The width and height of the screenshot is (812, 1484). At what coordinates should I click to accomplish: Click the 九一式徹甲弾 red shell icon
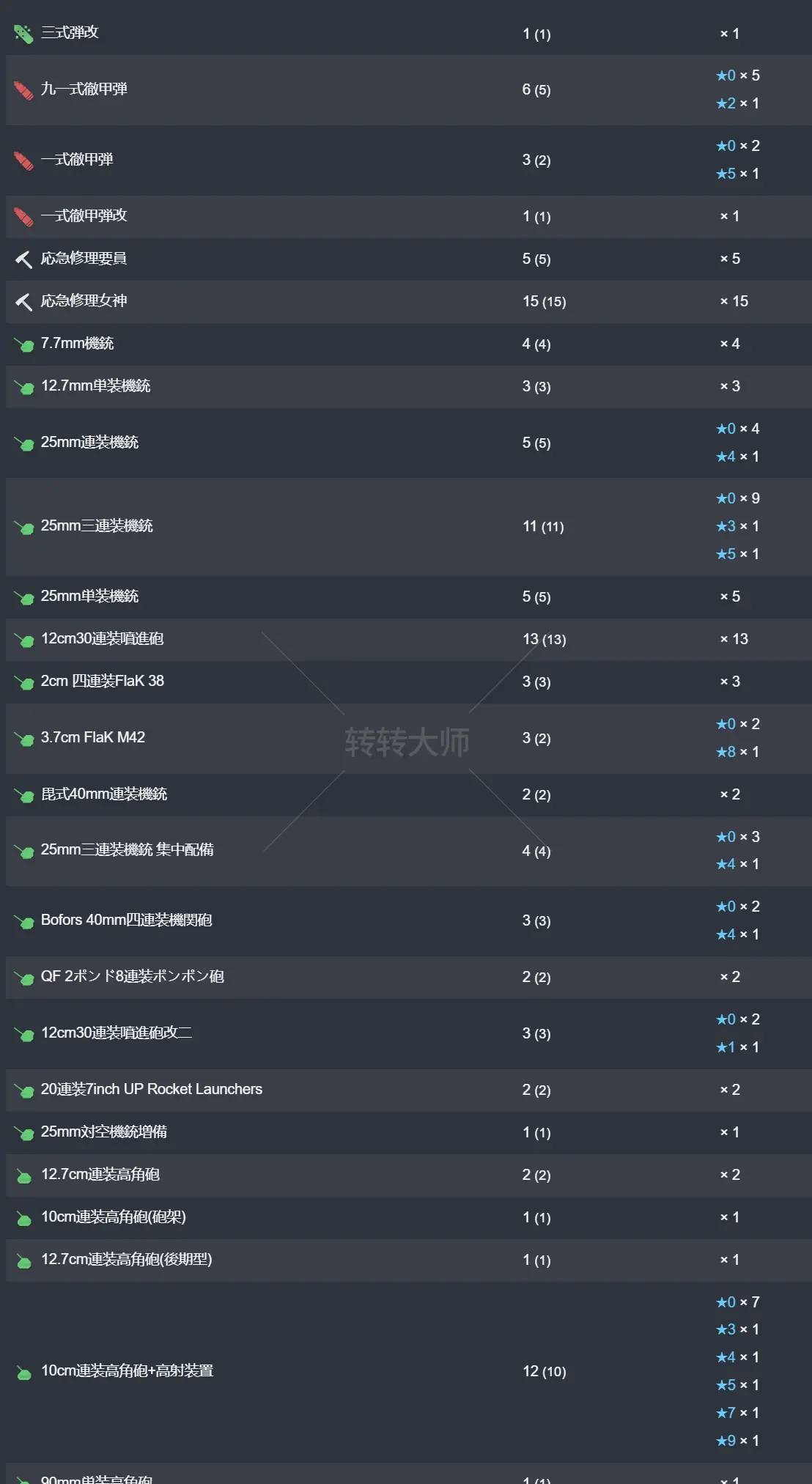tap(23, 89)
